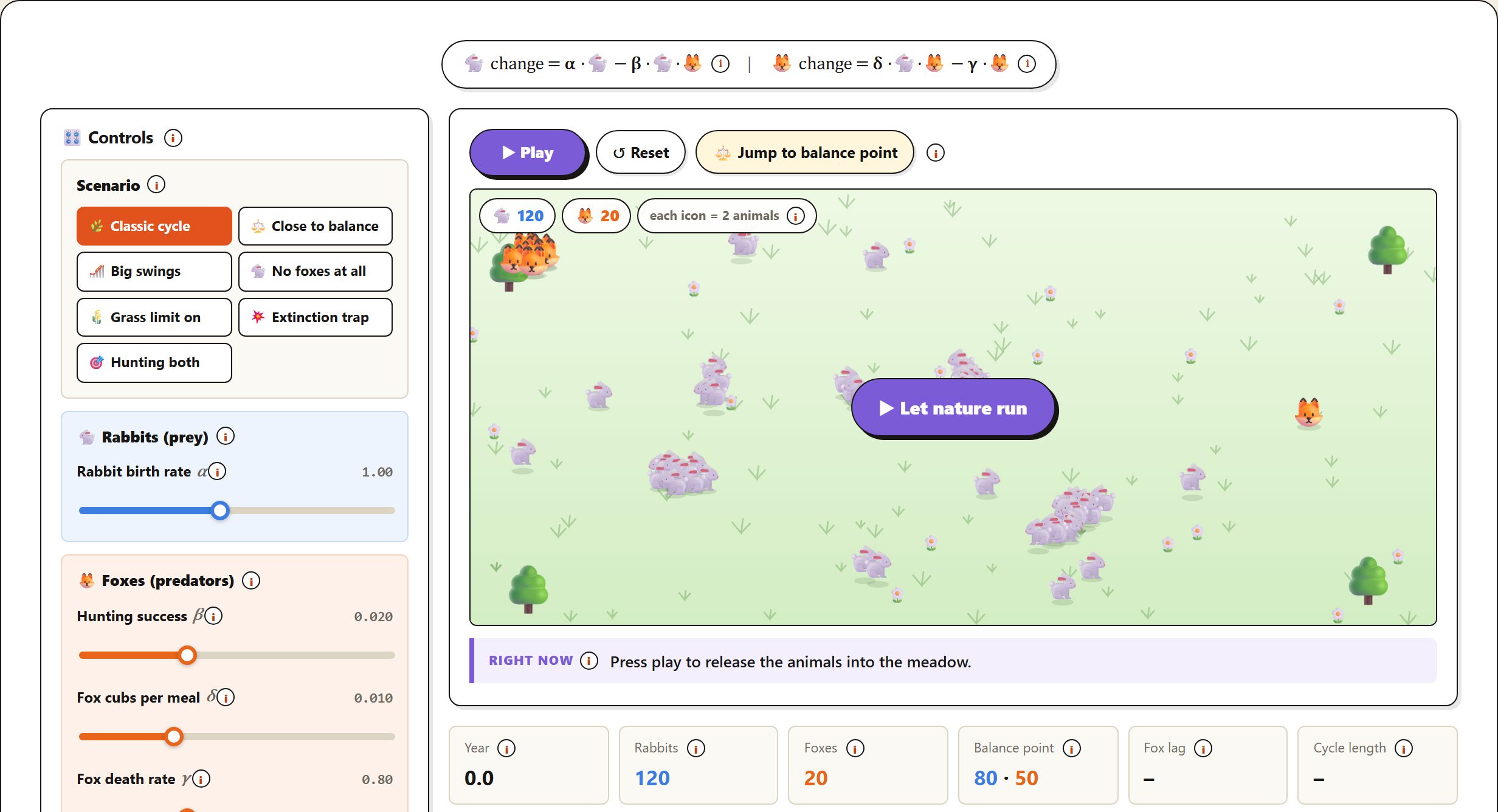This screenshot has height=812, width=1498.
Task: Adjust the Hunting success slider
Action: point(237,655)
